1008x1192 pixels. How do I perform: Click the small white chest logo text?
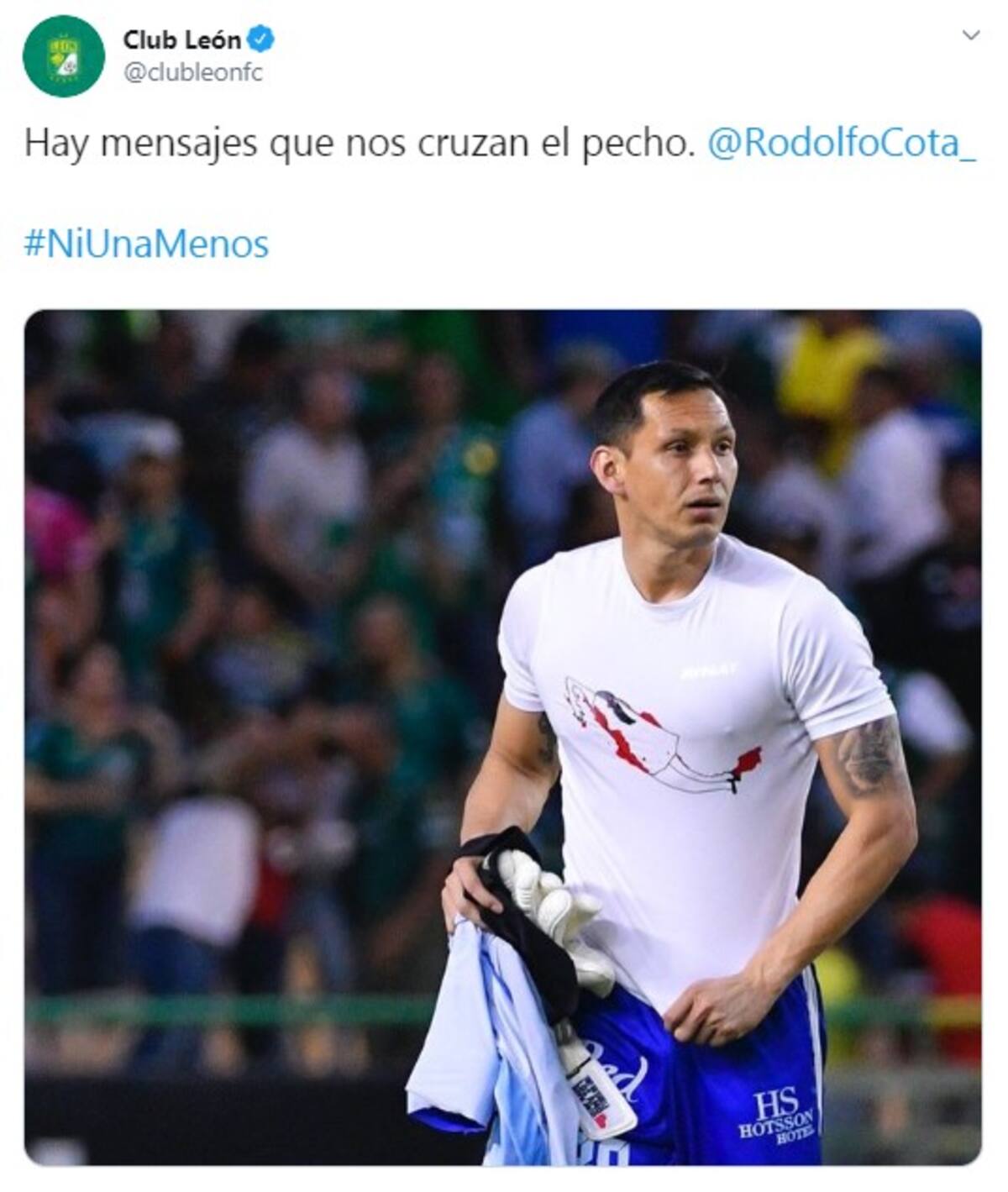[710, 670]
